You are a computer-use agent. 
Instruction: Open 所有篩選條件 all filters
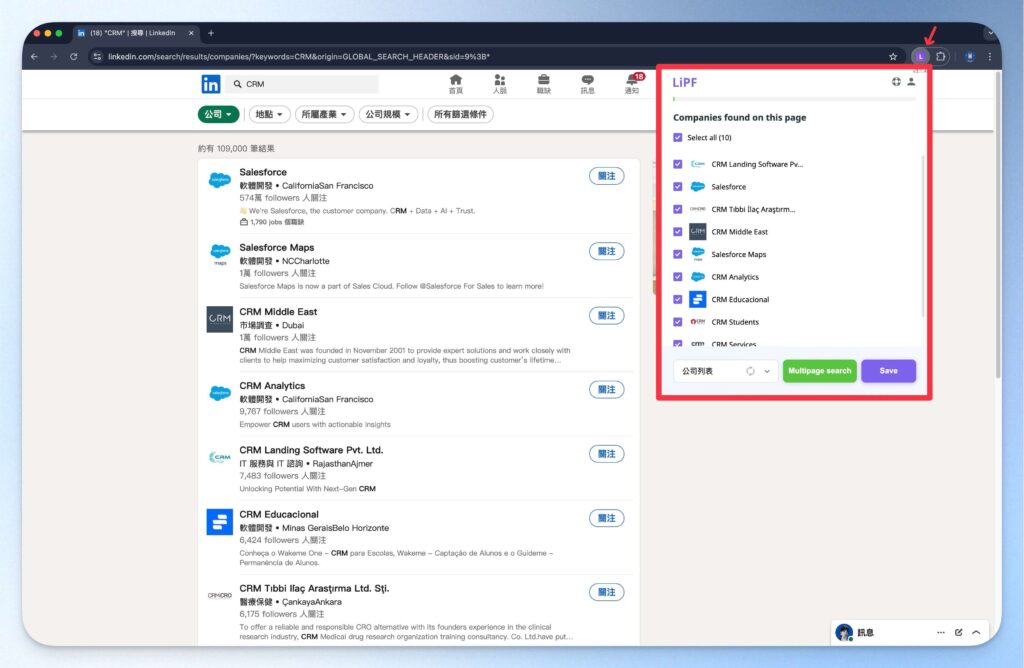point(460,114)
